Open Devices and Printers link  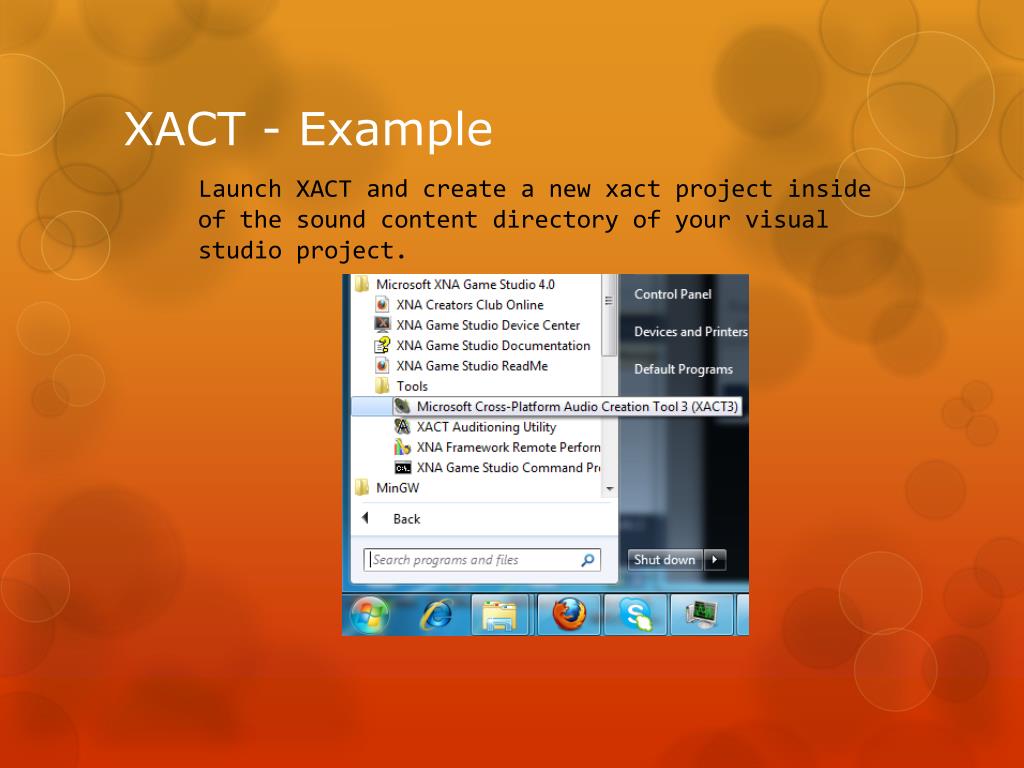pyautogui.click(x=690, y=331)
